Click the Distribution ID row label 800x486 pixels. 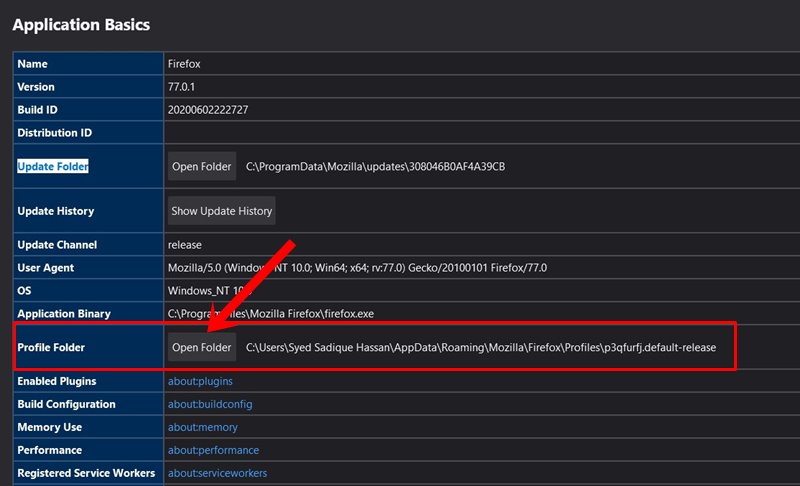pos(55,133)
